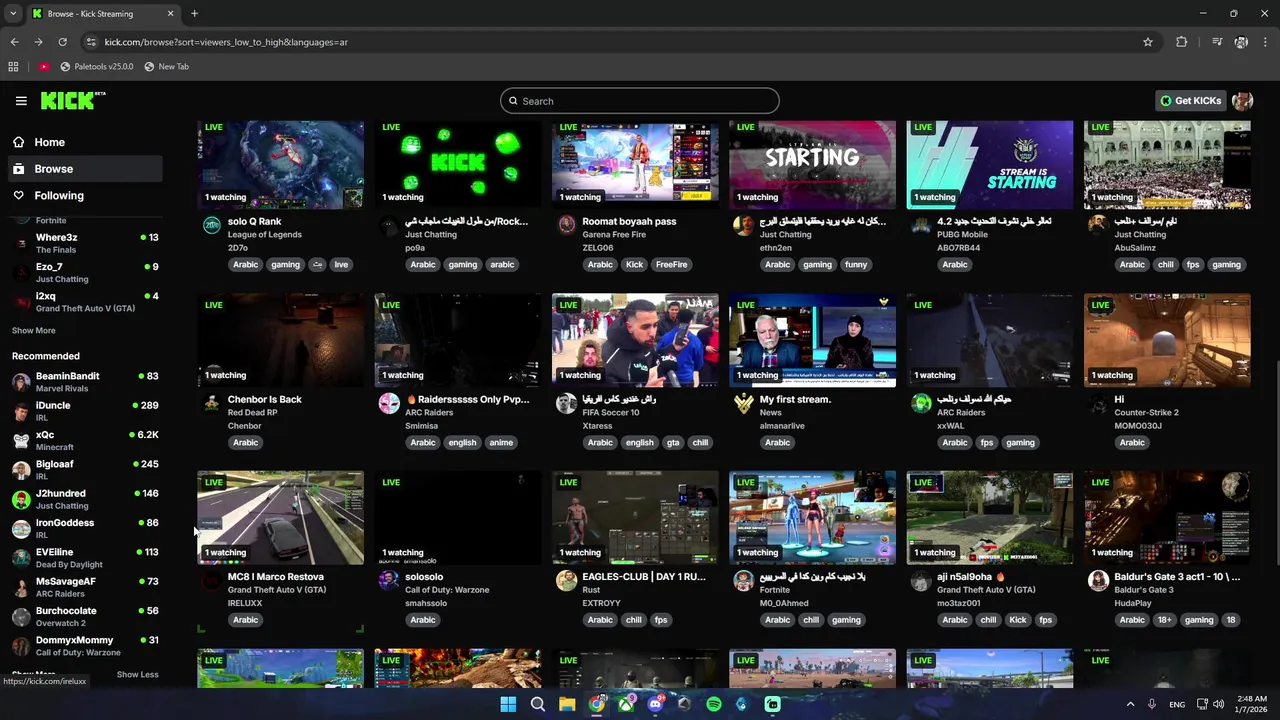Click 2D7o streamer avatar

[x=212, y=225]
